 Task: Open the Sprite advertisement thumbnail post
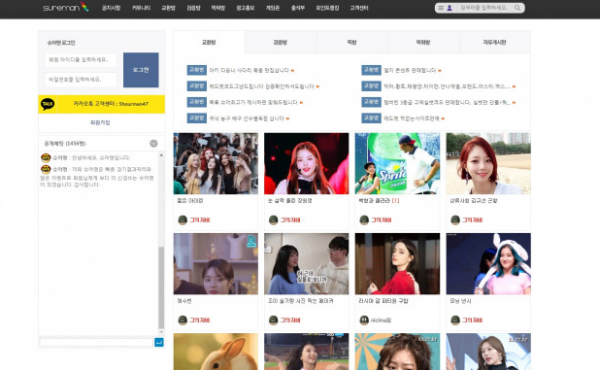point(397,163)
